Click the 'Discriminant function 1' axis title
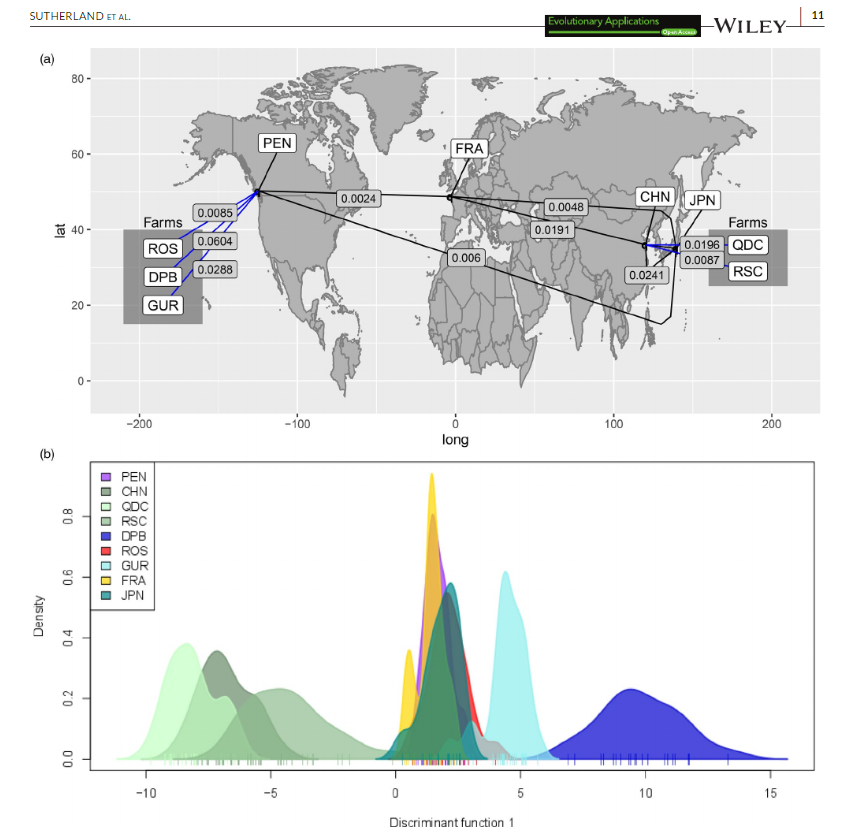The width and height of the screenshot is (861, 839). (x=452, y=822)
